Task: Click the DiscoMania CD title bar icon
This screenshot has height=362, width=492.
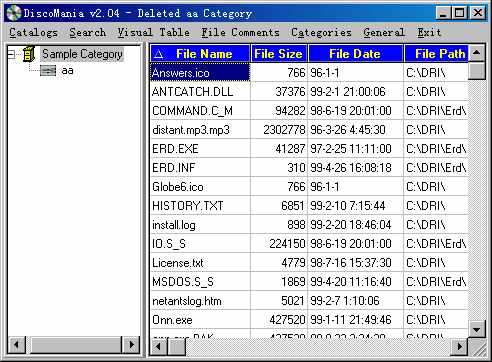Action: tap(14, 13)
